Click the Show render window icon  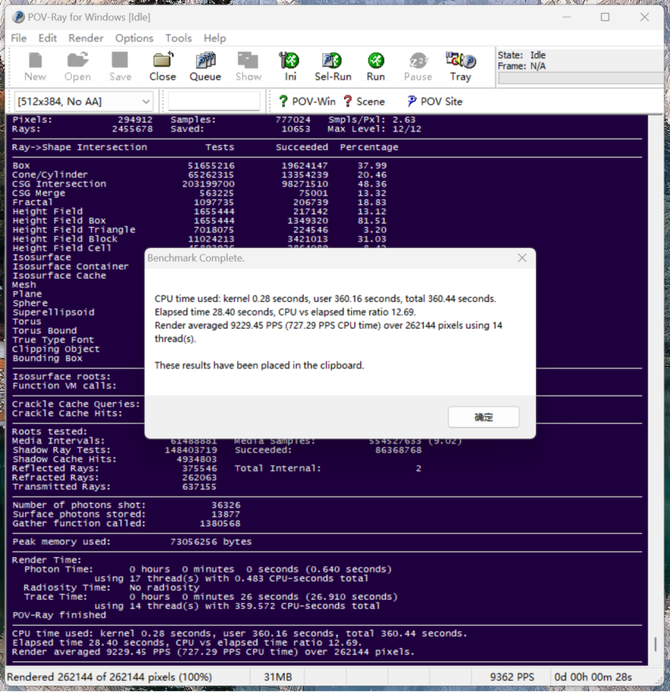tap(248, 67)
